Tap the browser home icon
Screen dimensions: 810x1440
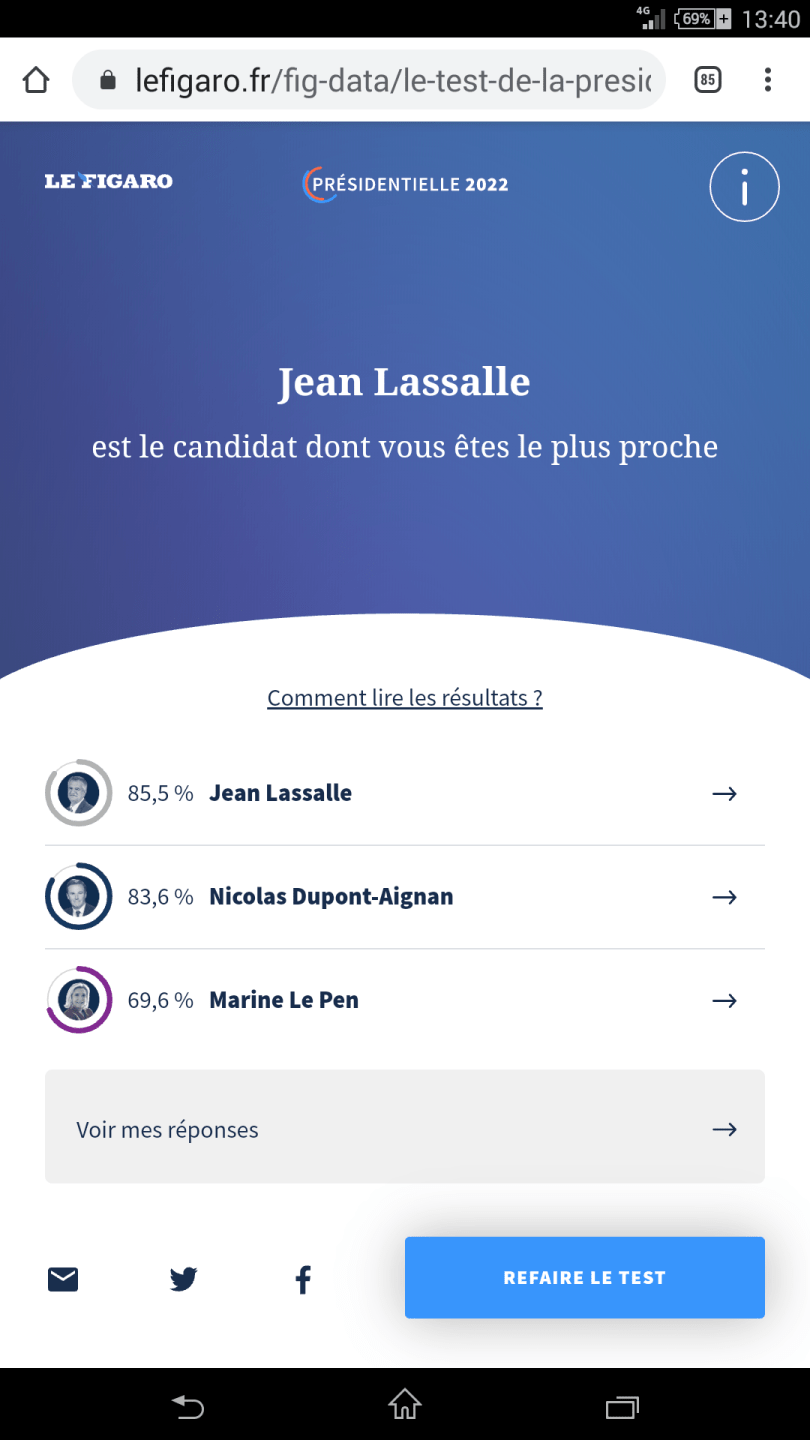click(x=36, y=80)
